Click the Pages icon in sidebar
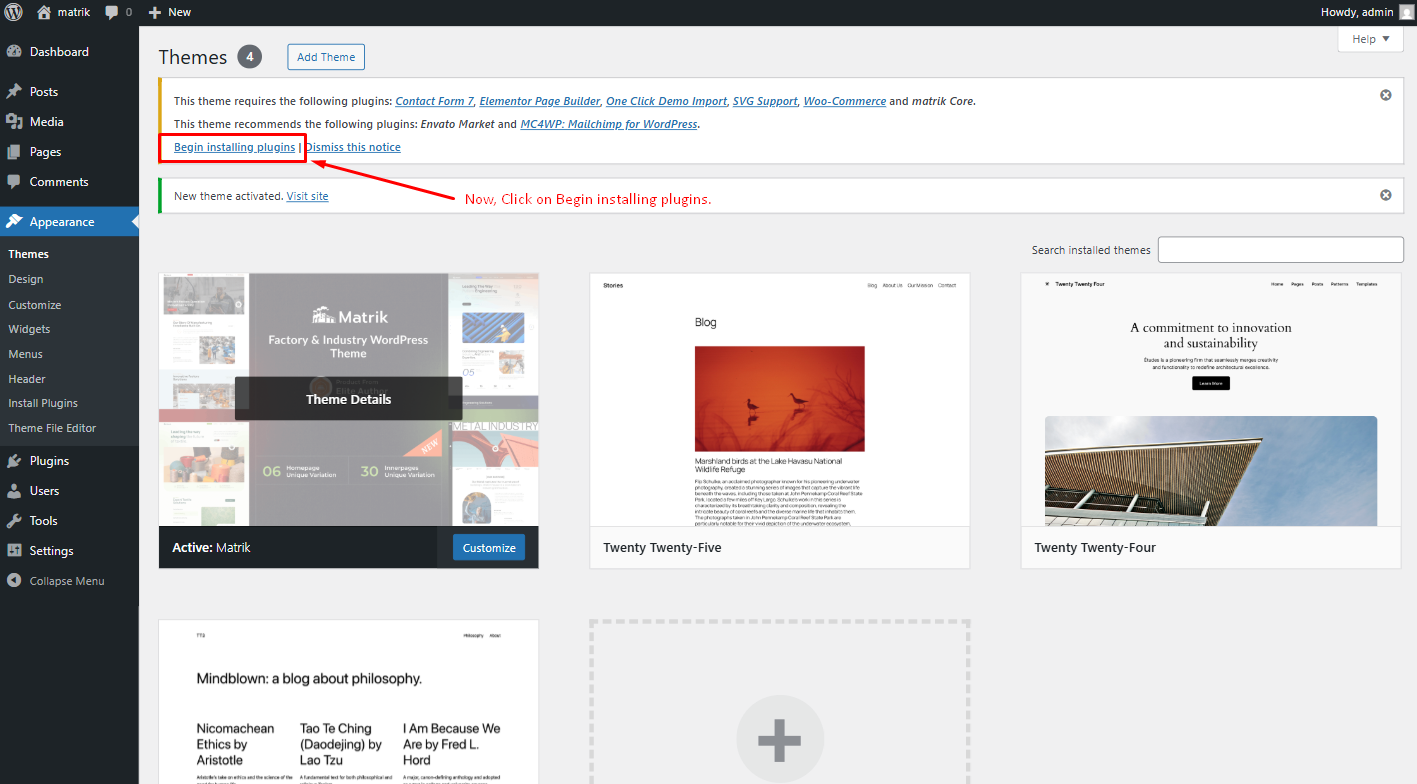The image size is (1417, 784). [14, 152]
